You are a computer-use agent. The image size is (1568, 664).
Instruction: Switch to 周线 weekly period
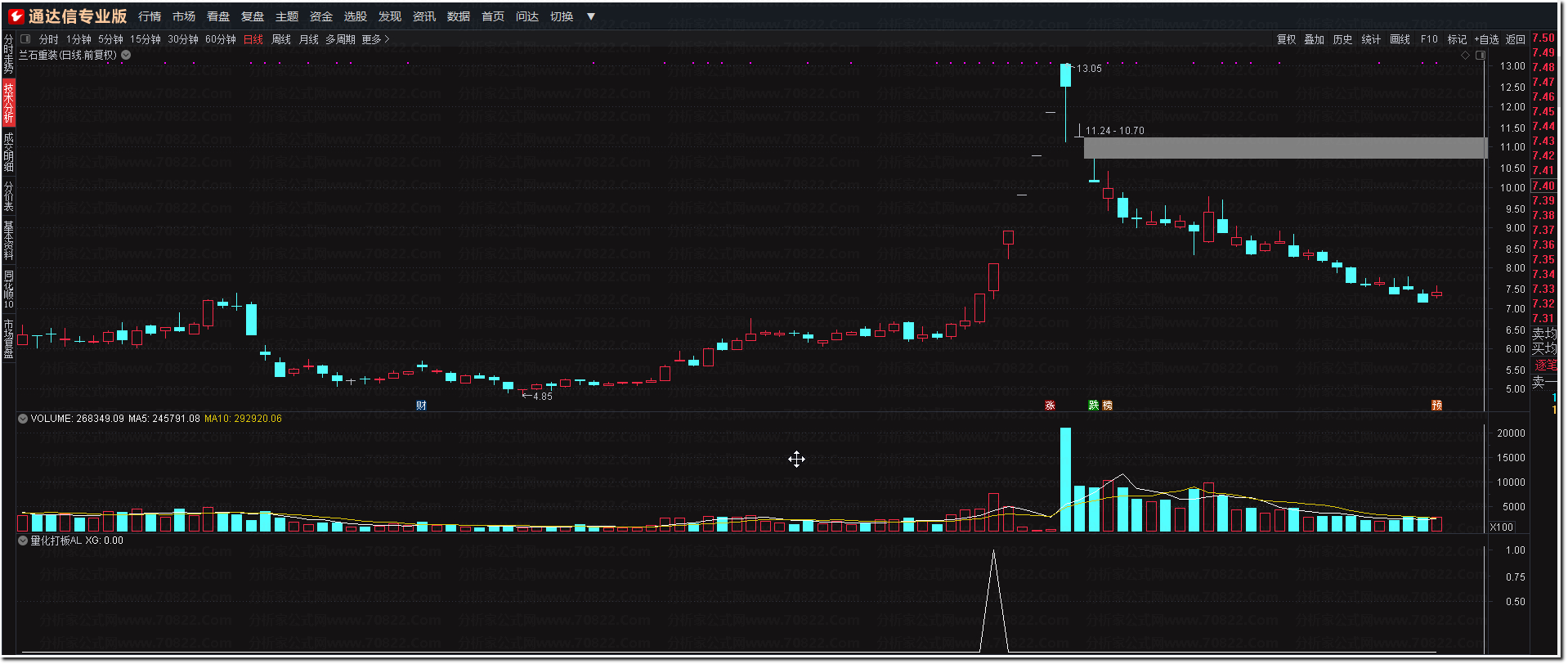[281, 39]
